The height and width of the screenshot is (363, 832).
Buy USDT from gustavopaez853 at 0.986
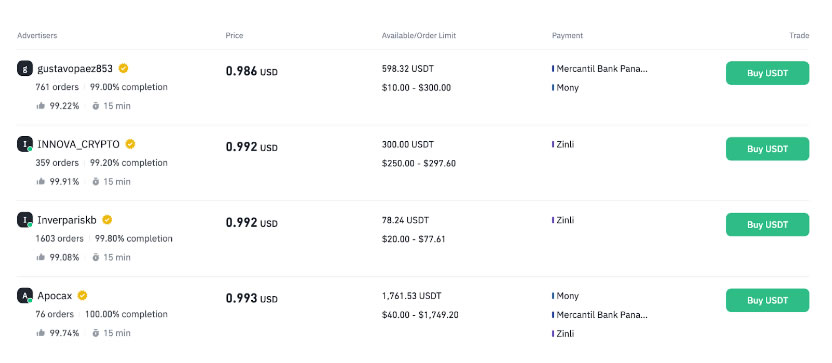coord(767,73)
